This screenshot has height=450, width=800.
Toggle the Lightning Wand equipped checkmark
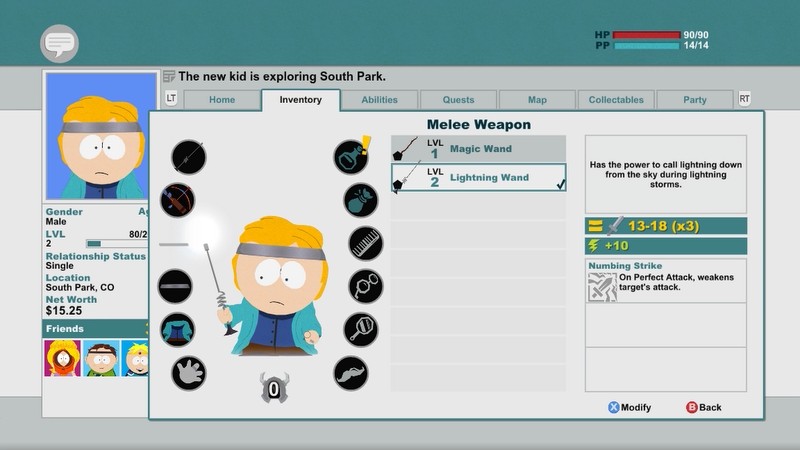(x=561, y=184)
